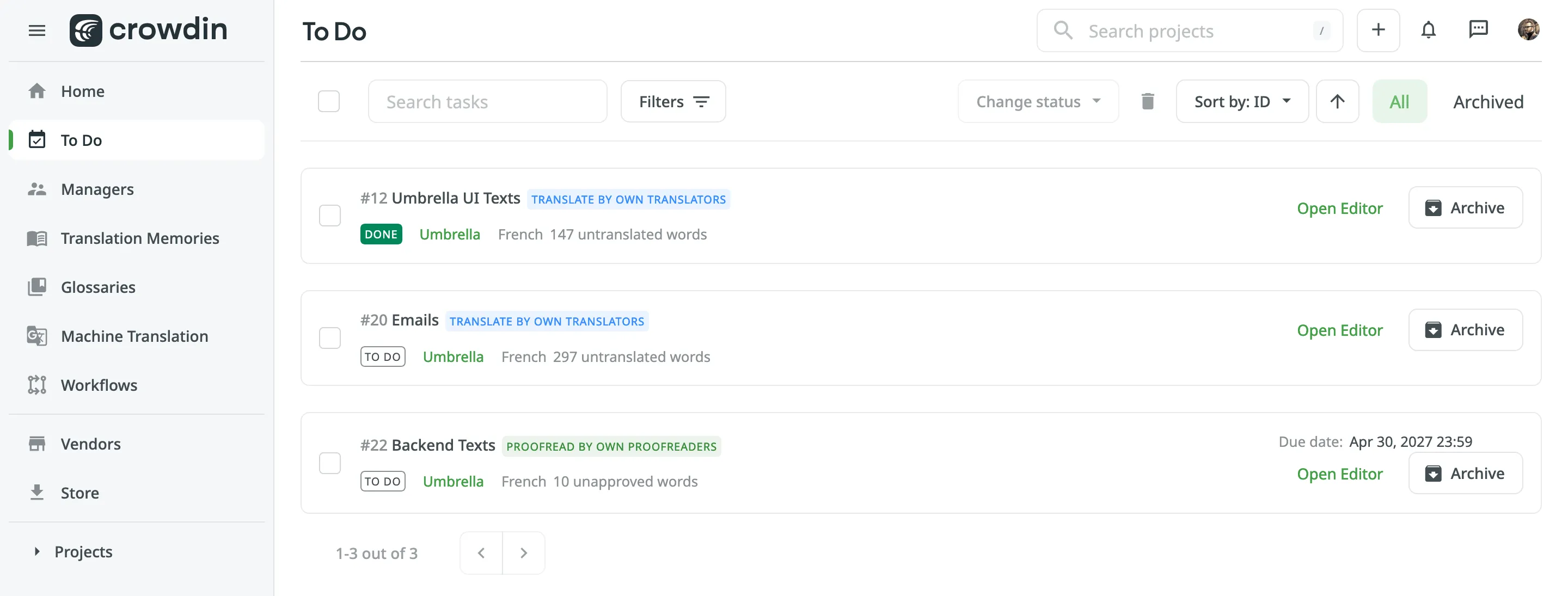Click the delete trash icon
This screenshot has width=1568, height=596.
tap(1148, 101)
